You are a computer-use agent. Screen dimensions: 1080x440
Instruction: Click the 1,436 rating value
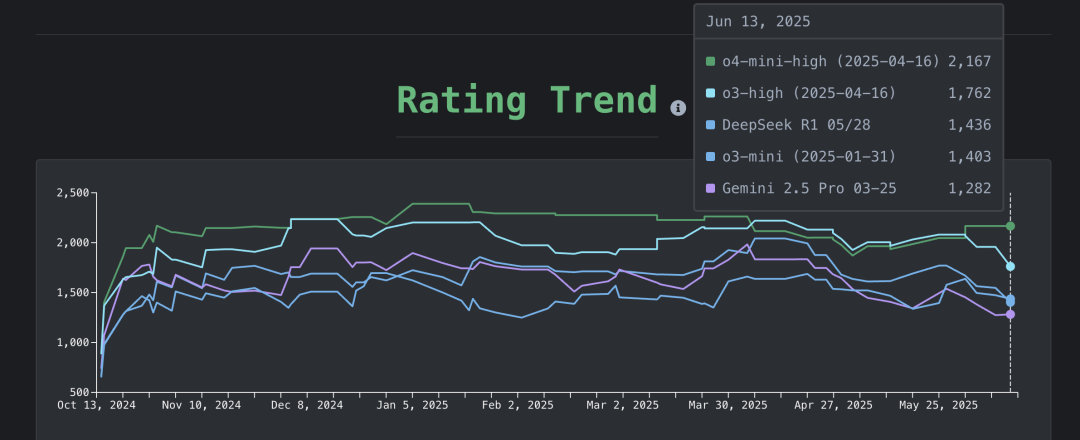click(970, 125)
